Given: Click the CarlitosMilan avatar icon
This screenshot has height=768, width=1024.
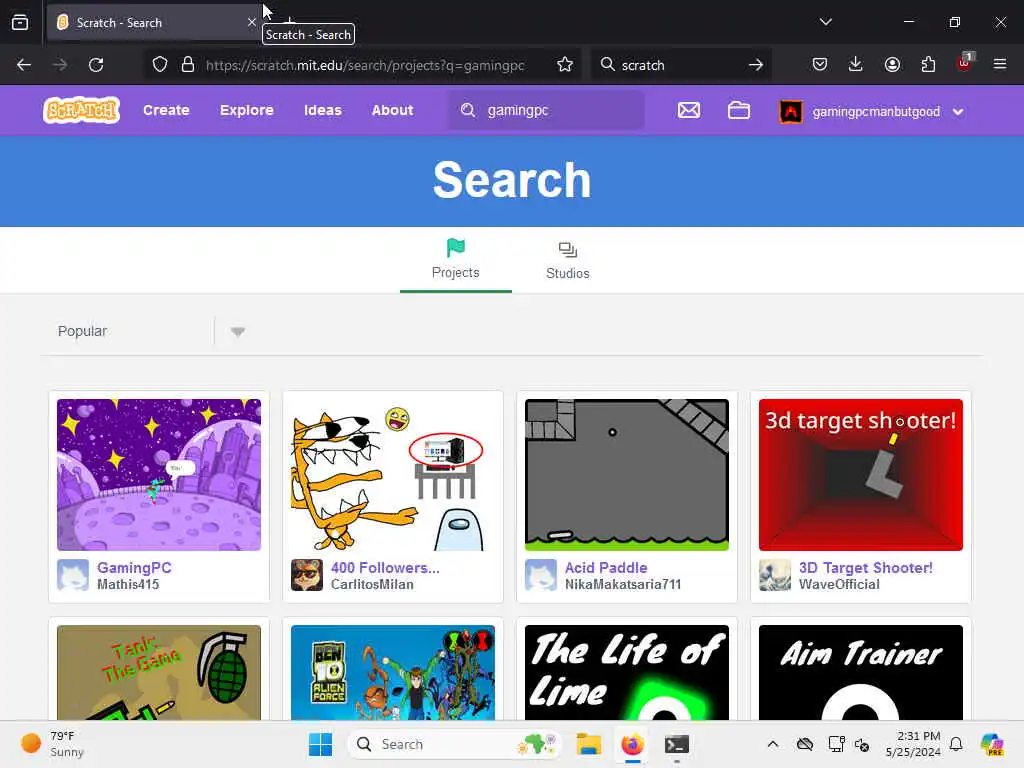Looking at the screenshot, I should point(307,575).
